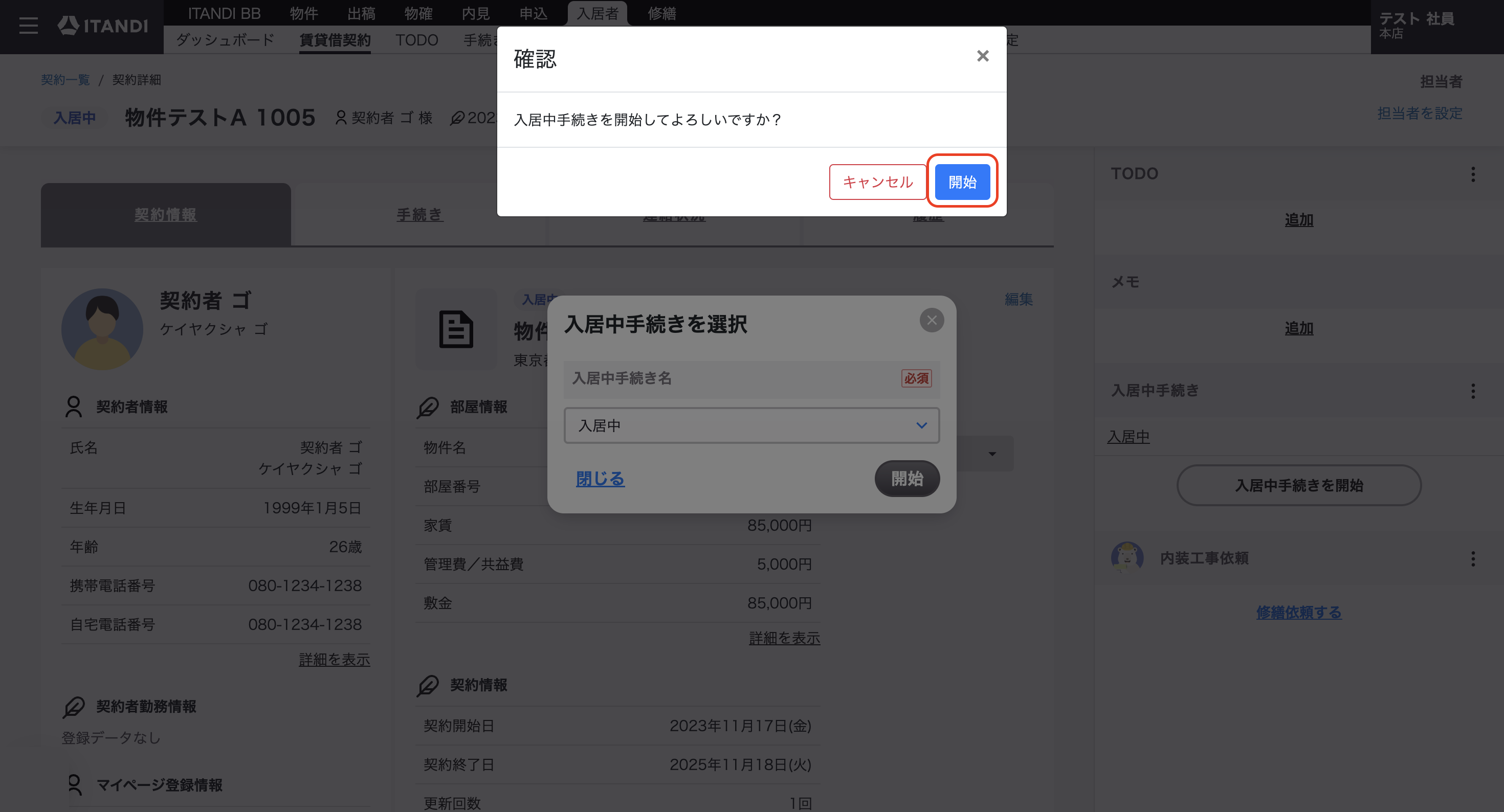The width and height of the screenshot is (1504, 812).
Task: Click the 内装工事依頼 label
Action: 1204,558
